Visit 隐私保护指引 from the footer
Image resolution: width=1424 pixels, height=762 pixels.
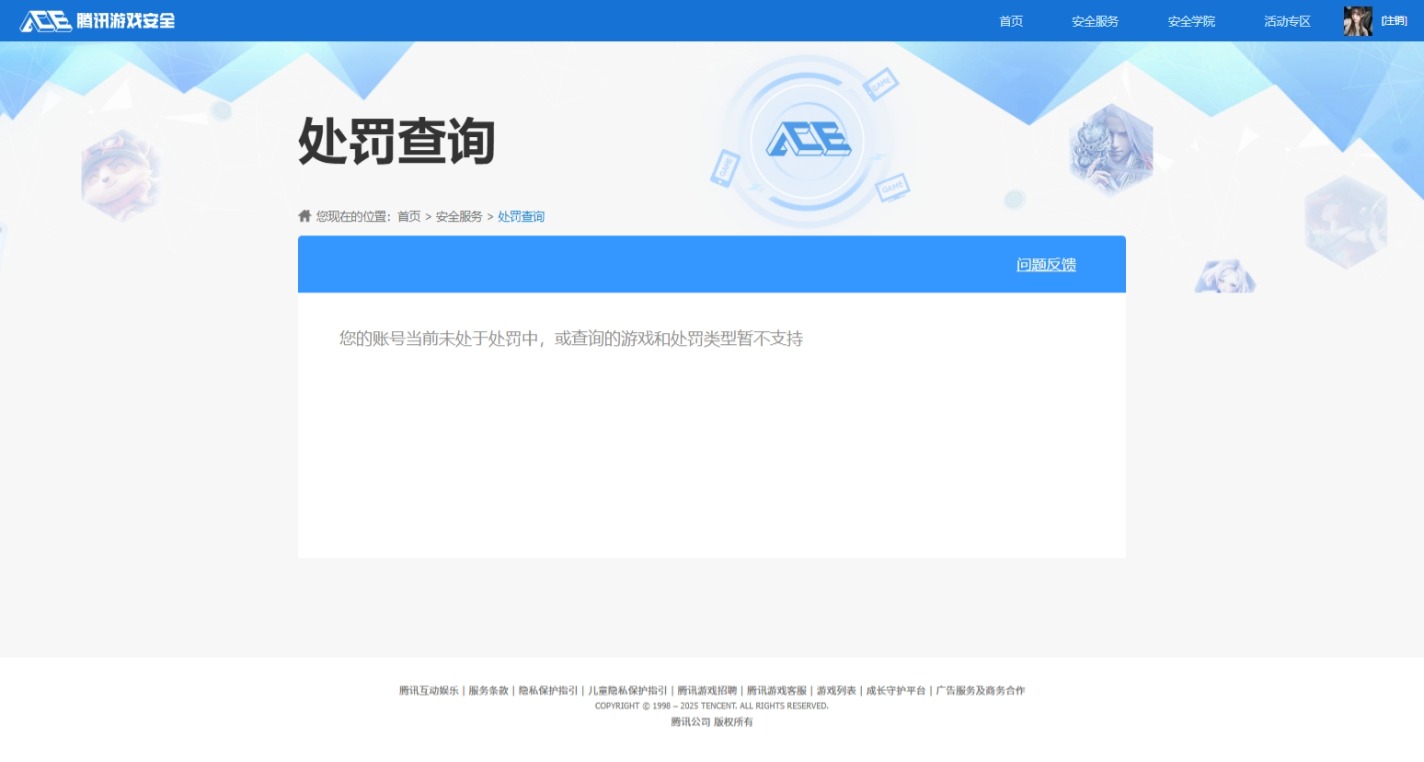(x=549, y=689)
